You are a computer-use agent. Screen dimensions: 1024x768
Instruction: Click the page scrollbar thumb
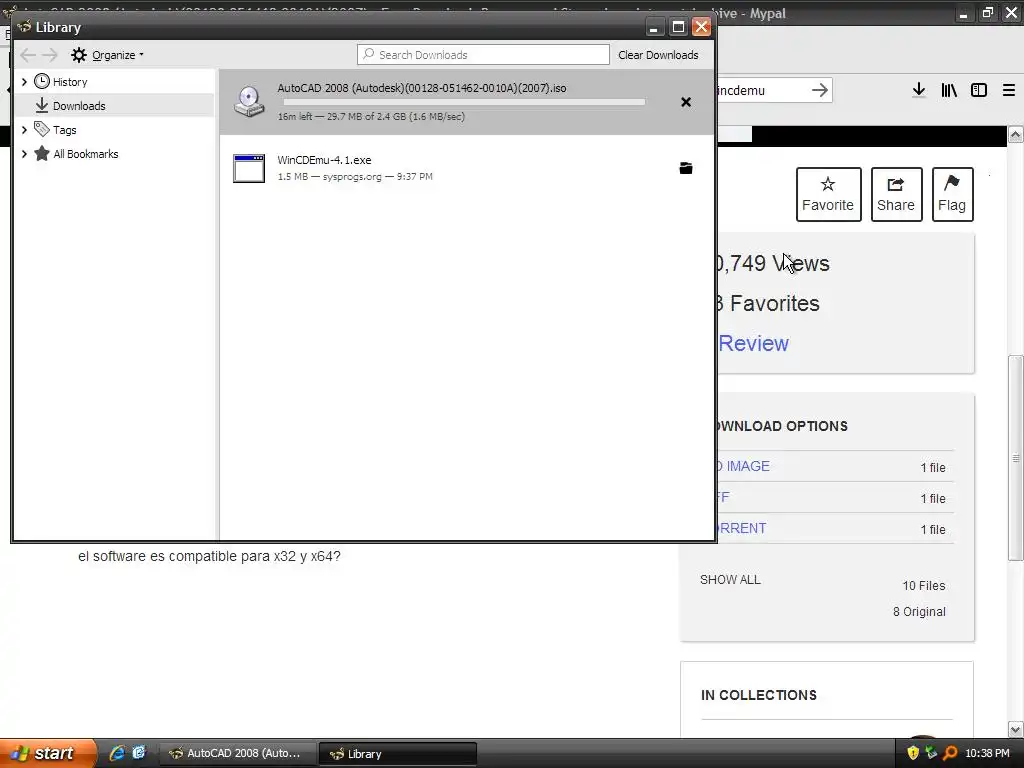click(x=1016, y=457)
